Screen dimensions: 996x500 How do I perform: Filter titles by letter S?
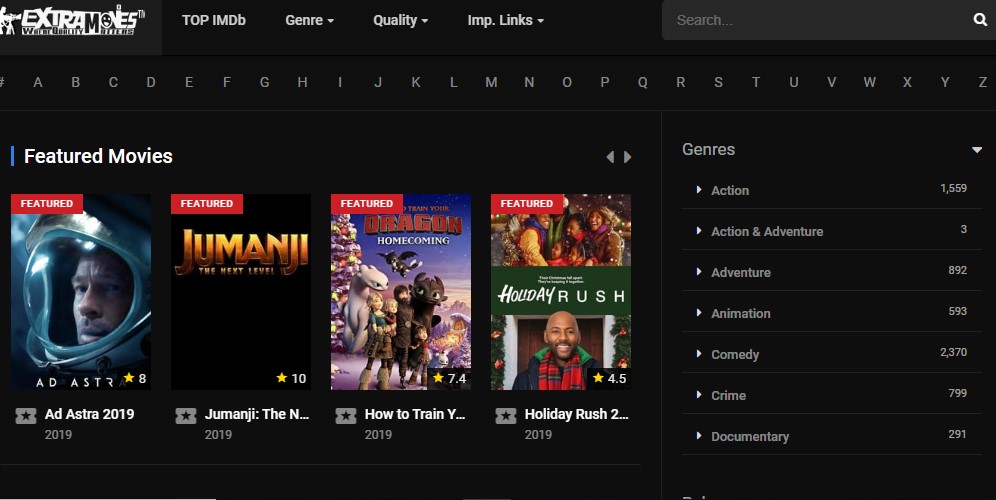tap(718, 82)
